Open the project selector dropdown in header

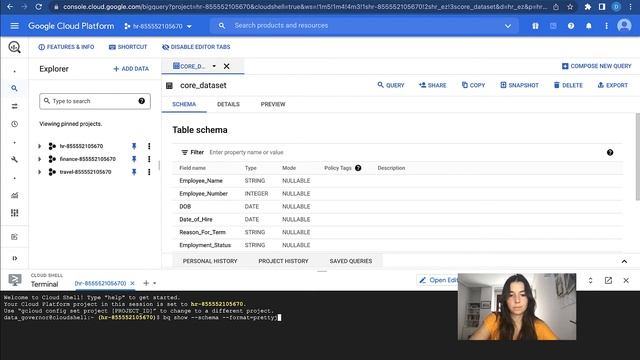point(158,26)
